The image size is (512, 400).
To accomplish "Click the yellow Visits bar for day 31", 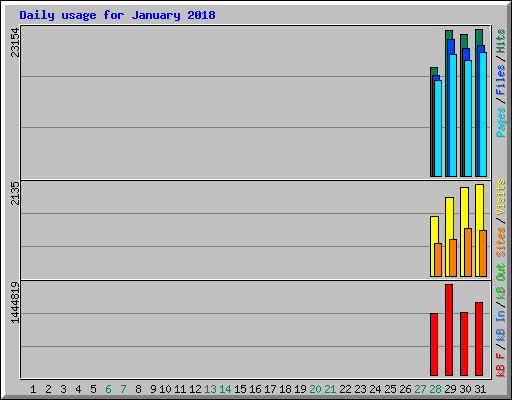I will click(478, 230).
